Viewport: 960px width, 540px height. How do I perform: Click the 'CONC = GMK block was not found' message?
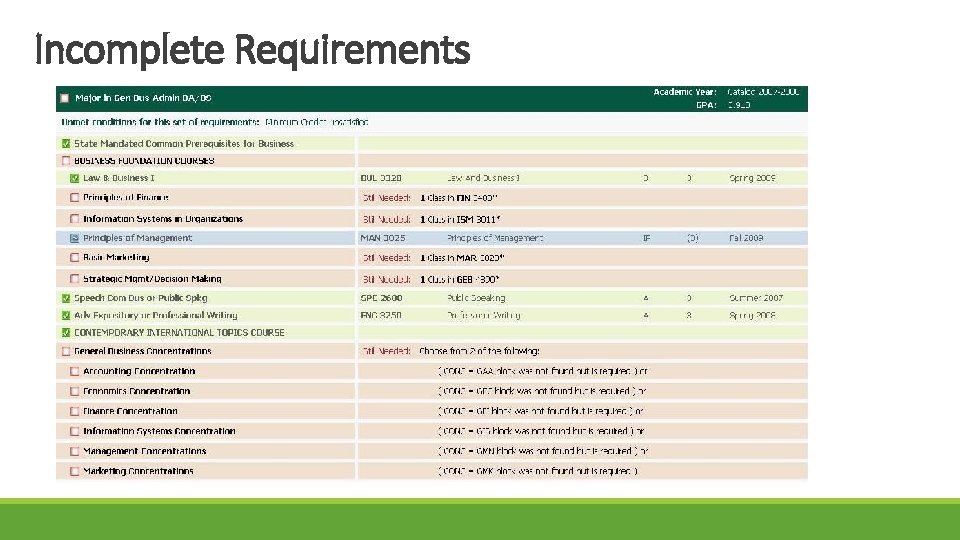pyautogui.click(x=538, y=471)
